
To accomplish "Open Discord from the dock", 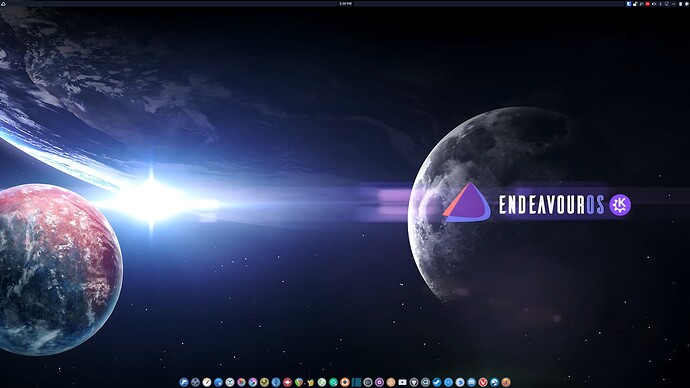I will [471, 382].
